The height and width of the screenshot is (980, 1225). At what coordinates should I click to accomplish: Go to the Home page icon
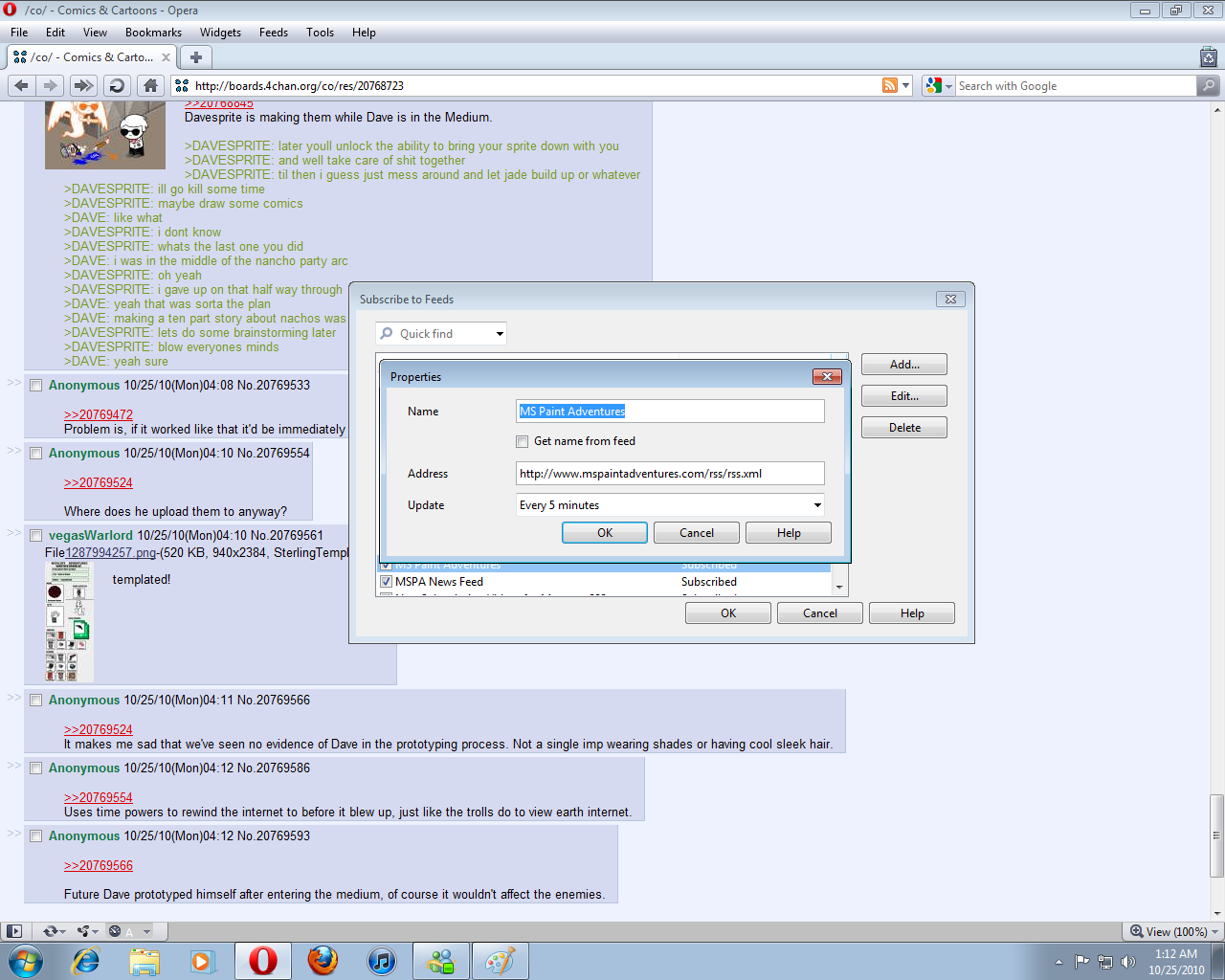(150, 85)
